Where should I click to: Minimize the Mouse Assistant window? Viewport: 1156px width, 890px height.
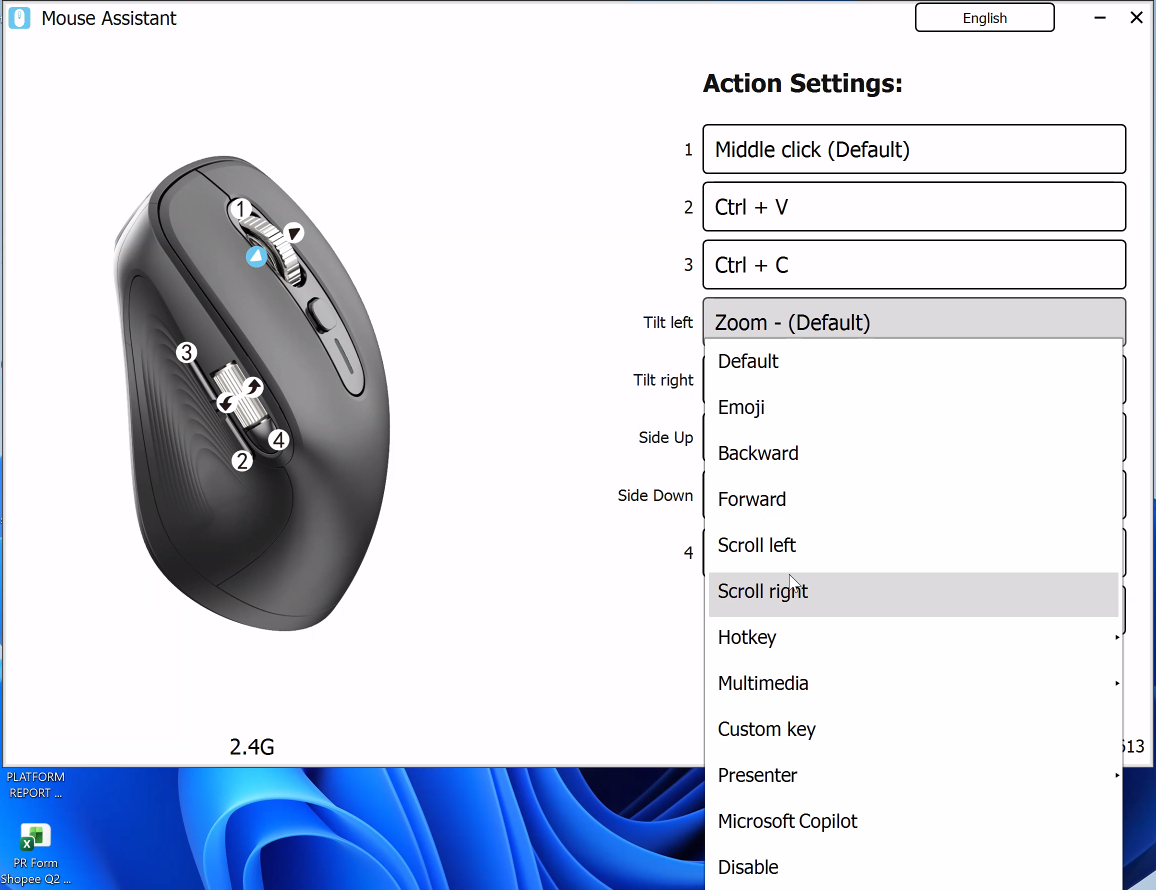(x=1100, y=18)
